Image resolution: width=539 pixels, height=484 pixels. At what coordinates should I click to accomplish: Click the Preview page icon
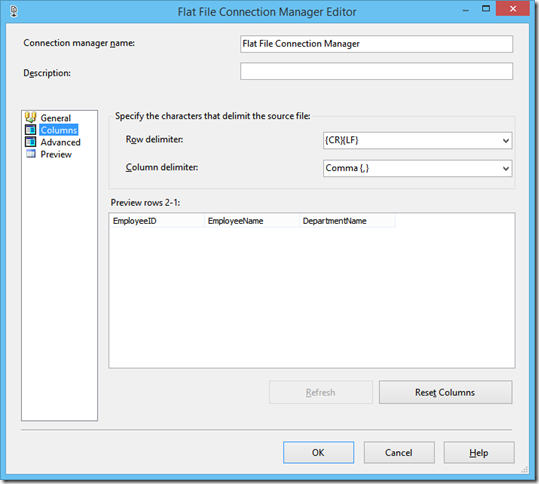(x=31, y=154)
